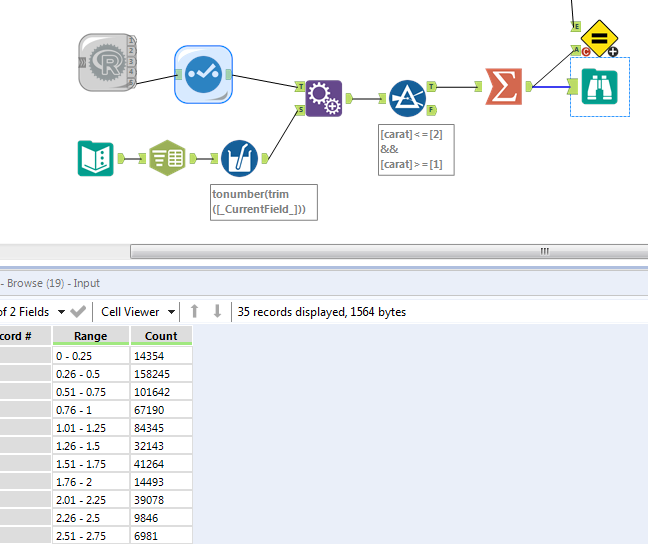This screenshot has width=648, height=544.
Task: Click the plus badge on Test tool
Action: [613, 52]
